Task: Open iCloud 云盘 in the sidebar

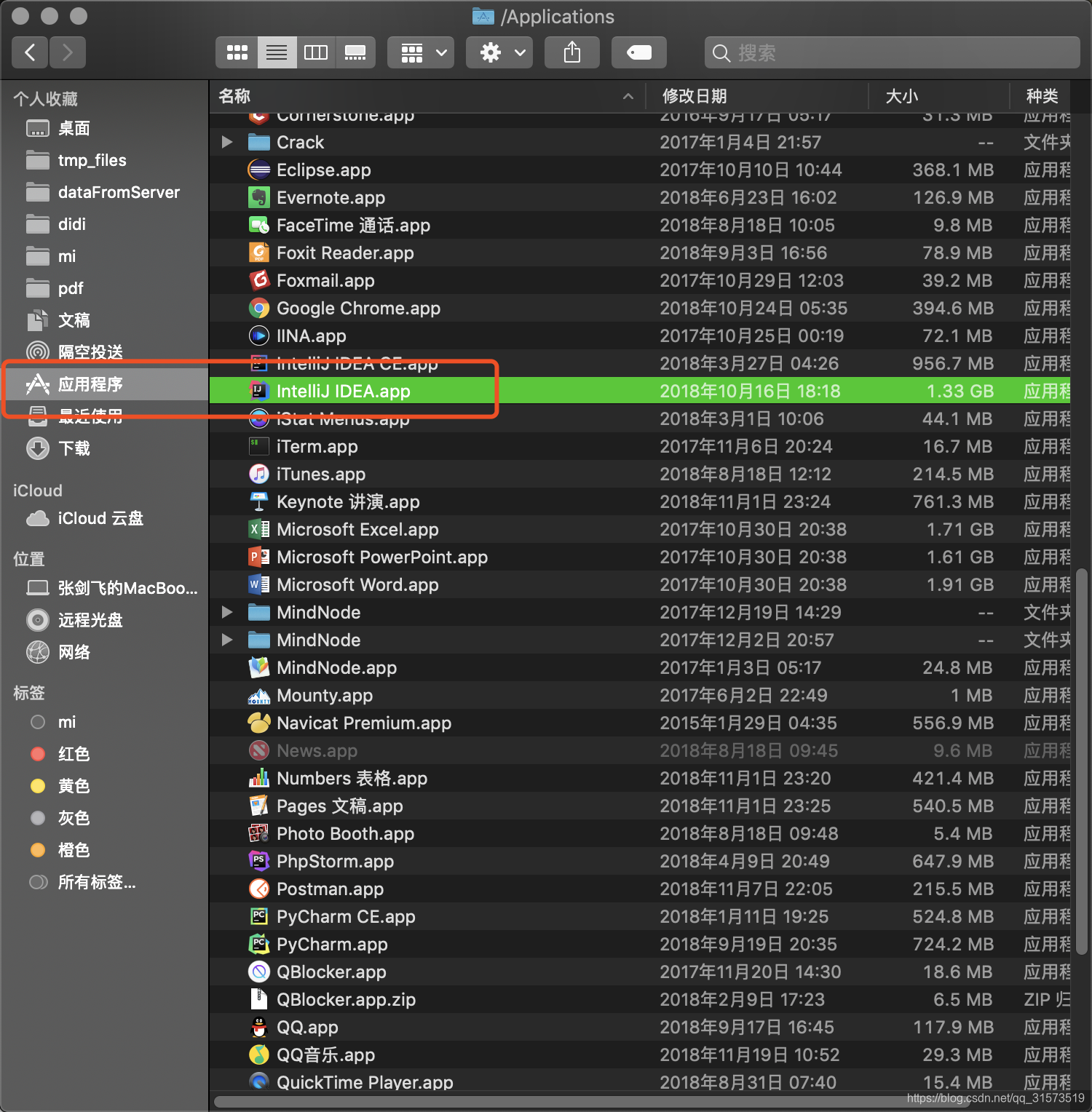Action: [x=106, y=518]
